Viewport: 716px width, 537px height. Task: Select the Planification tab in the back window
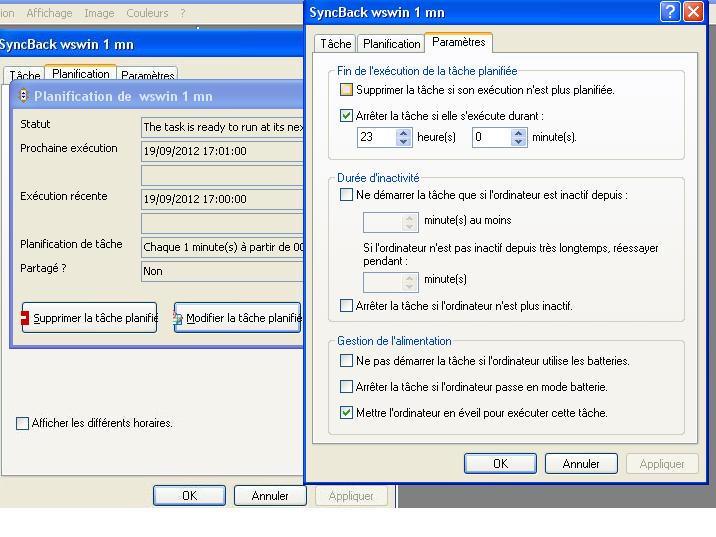pyautogui.click(x=81, y=74)
